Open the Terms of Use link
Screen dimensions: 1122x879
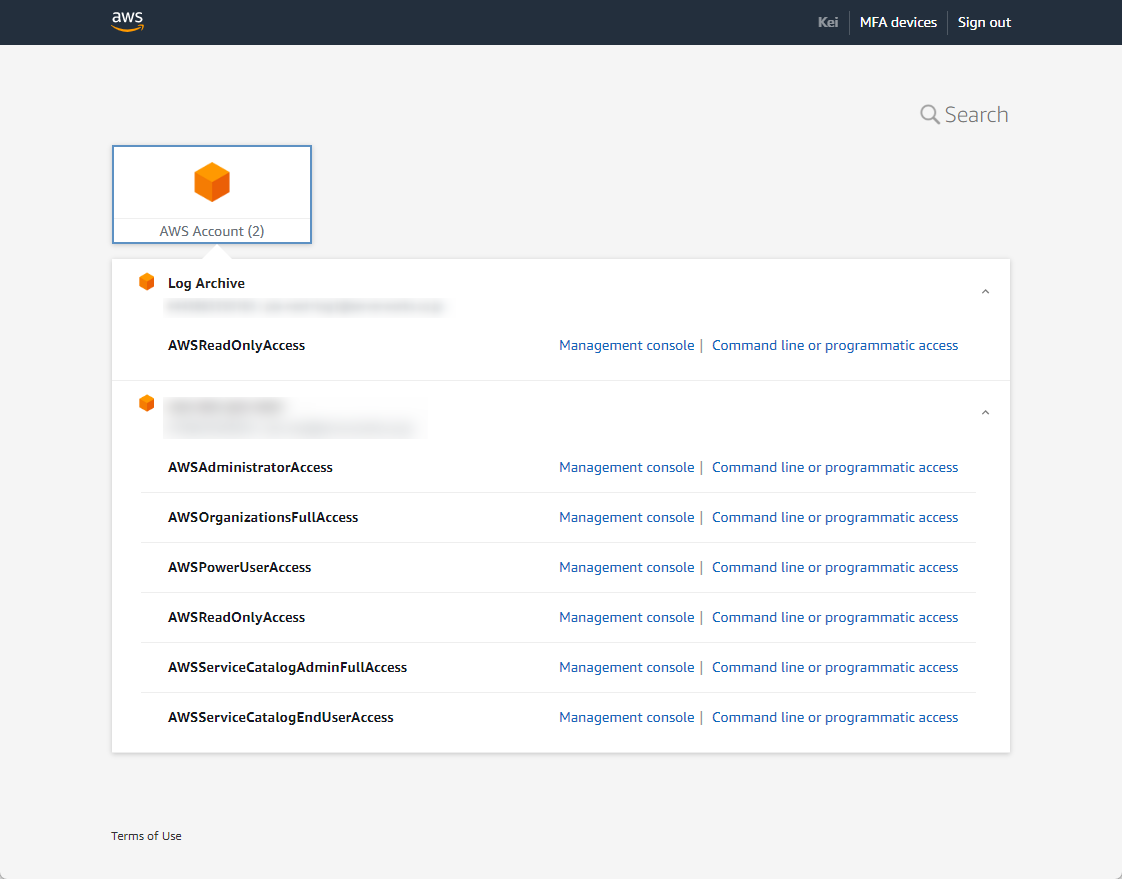tap(146, 835)
